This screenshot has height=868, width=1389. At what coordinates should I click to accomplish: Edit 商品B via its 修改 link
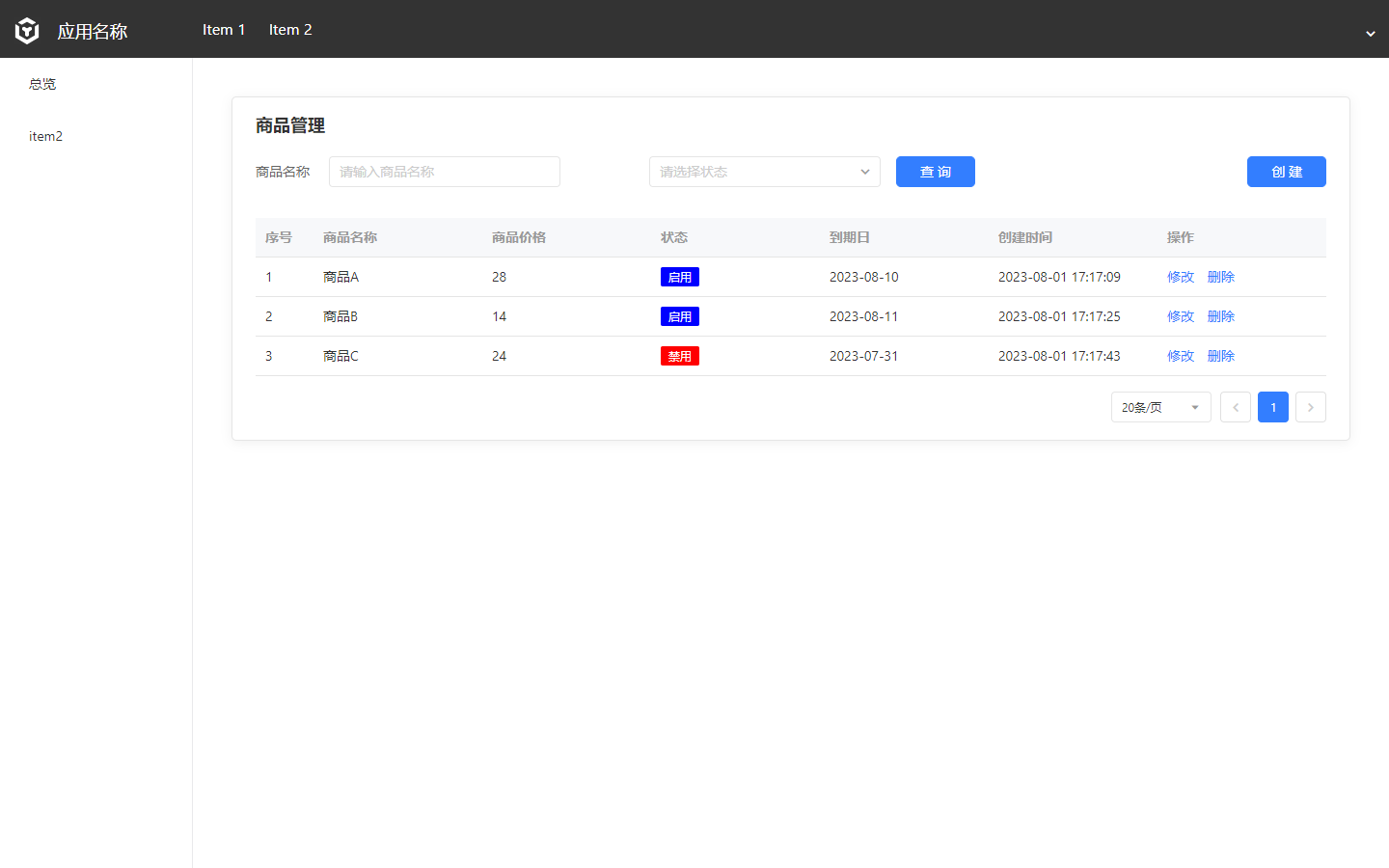[x=1180, y=316]
